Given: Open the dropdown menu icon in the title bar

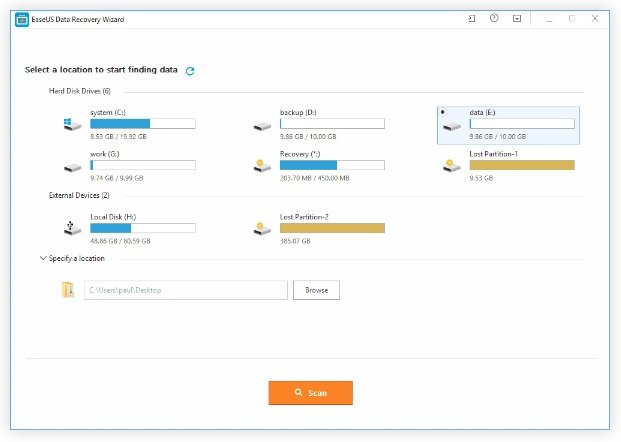Looking at the screenshot, I should click(x=517, y=19).
